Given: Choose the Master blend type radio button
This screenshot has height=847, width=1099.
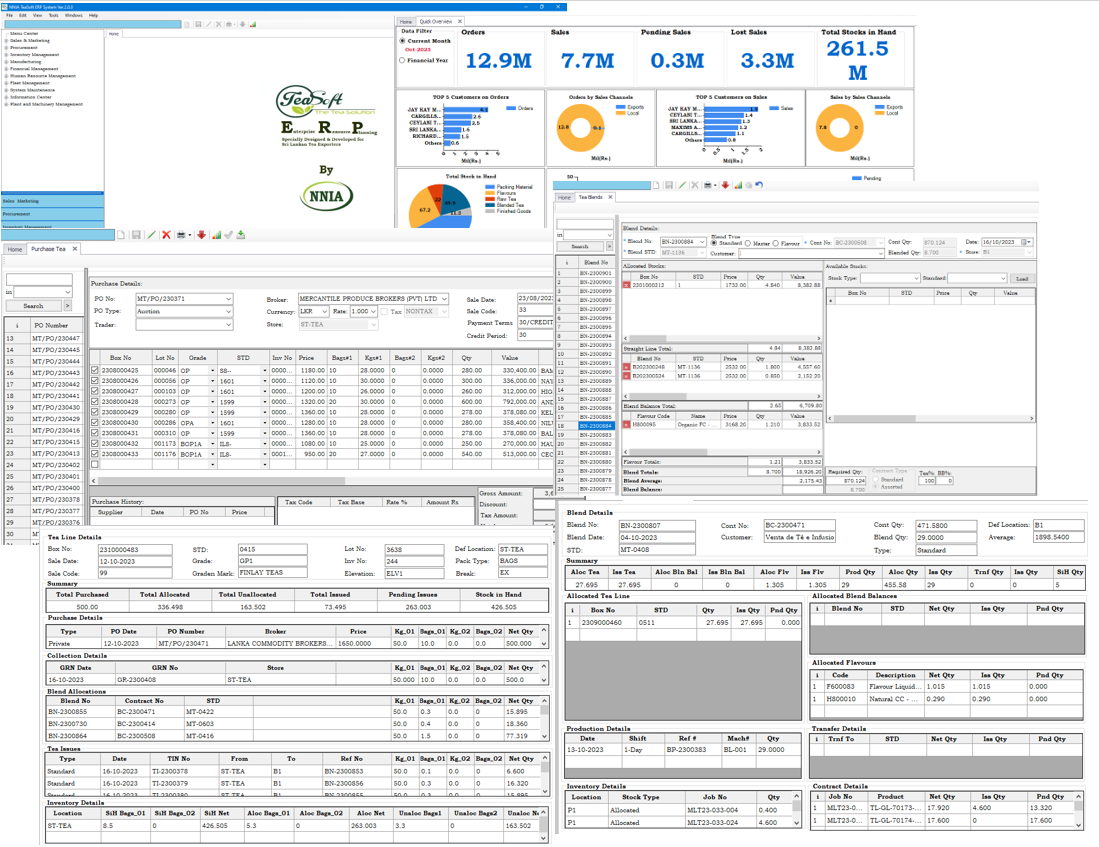Looking at the screenshot, I should pyautogui.click(x=749, y=243).
